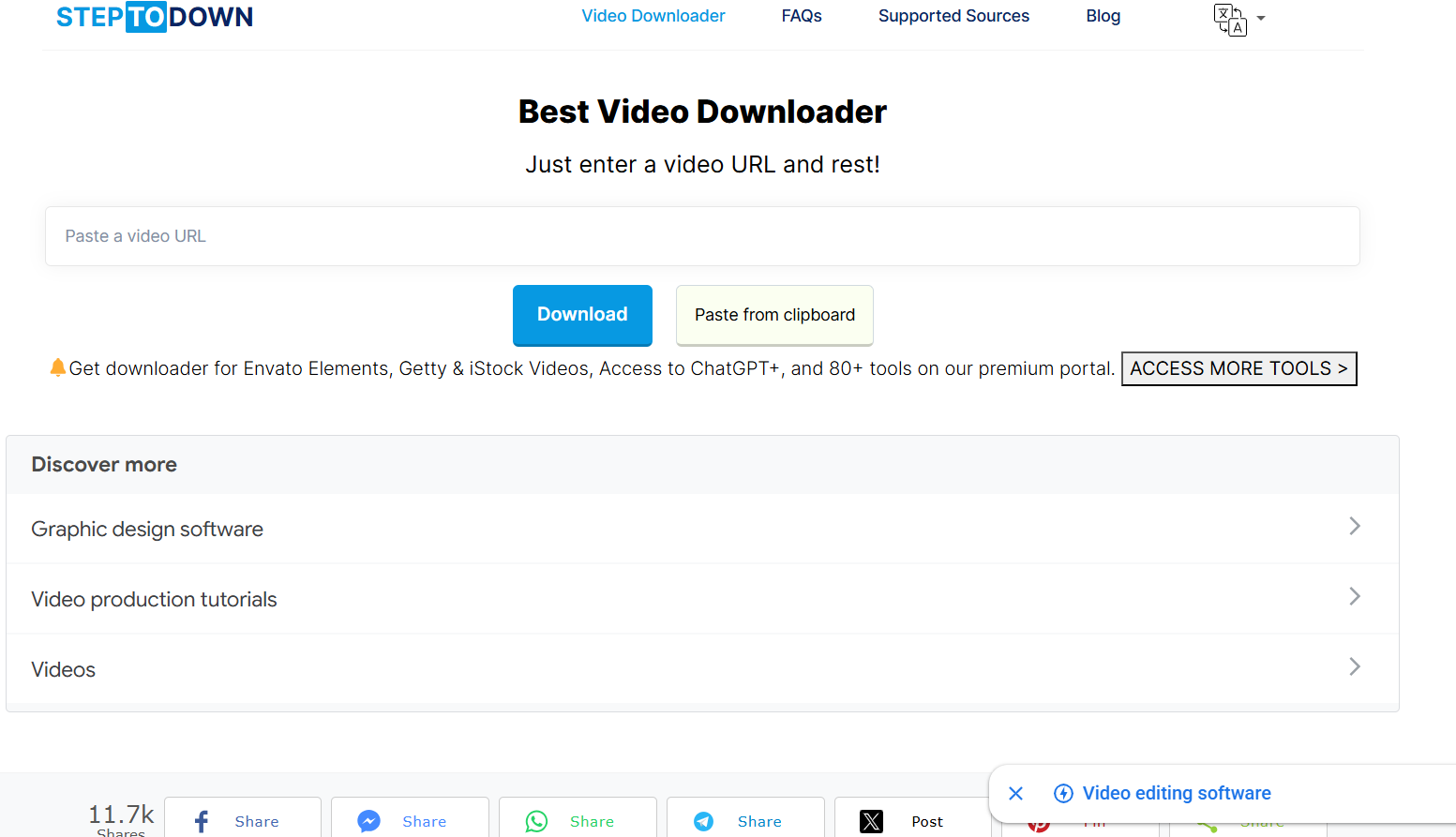Expand the Video production tutorials row
Viewport: 1456px width, 837px height.
[x=1354, y=596]
